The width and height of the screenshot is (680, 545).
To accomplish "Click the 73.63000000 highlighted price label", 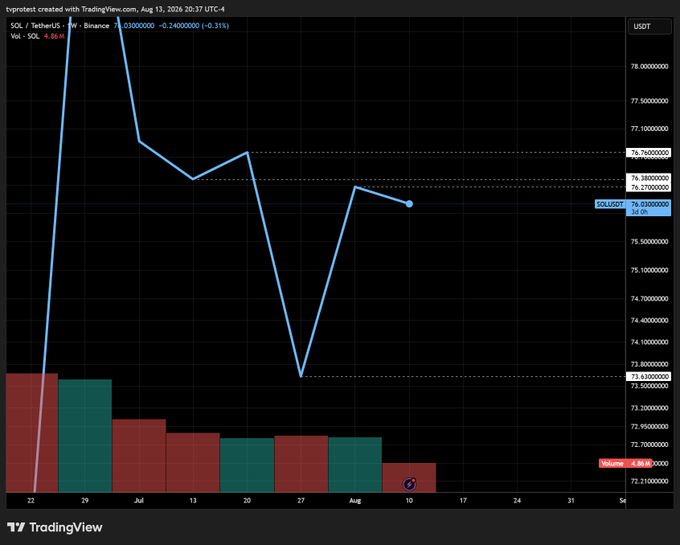I will 649,376.
